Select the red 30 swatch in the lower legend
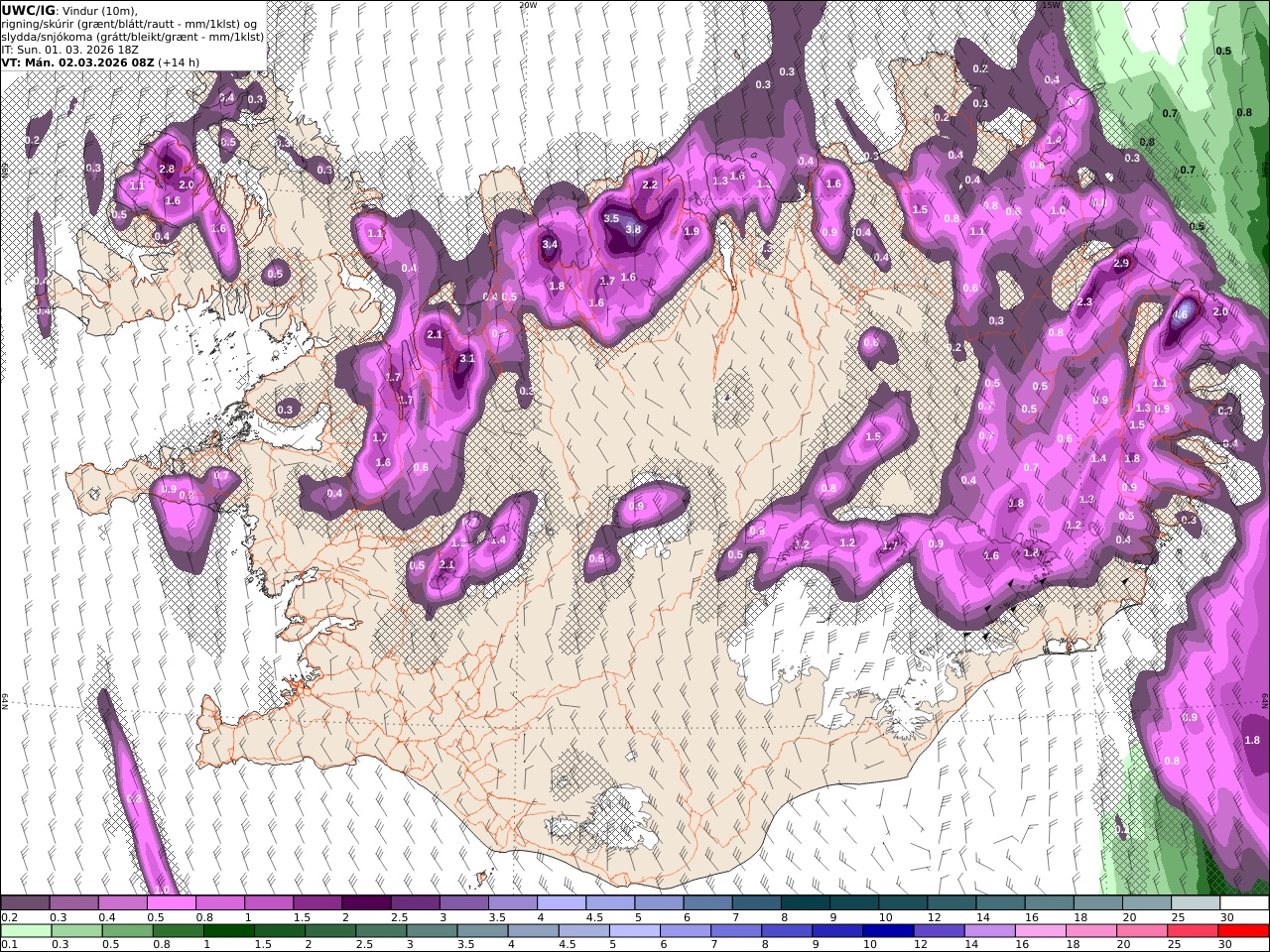Image resolution: width=1270 pixels, height=952 pixels. [1243, 931]
